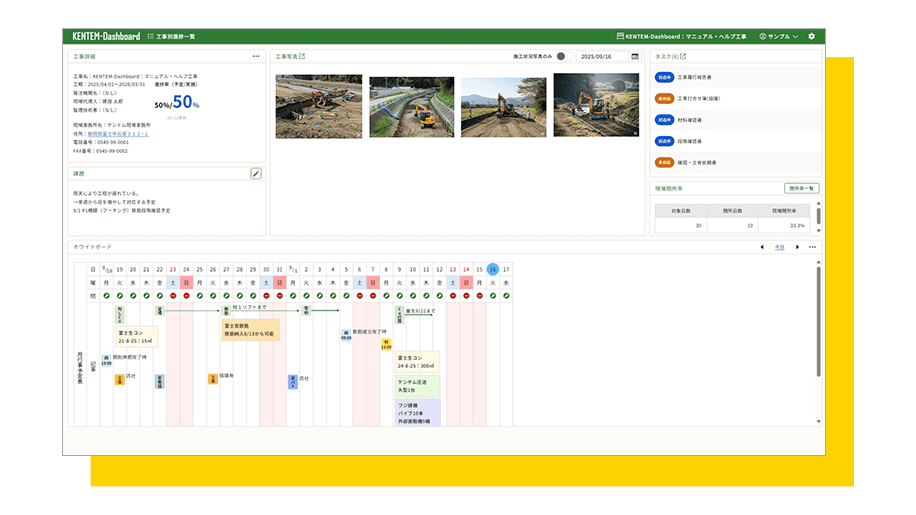Jump to 今日 on the whiteboard
The height and width of the screenshot is (515, 916).
click(x=780, y=247)
